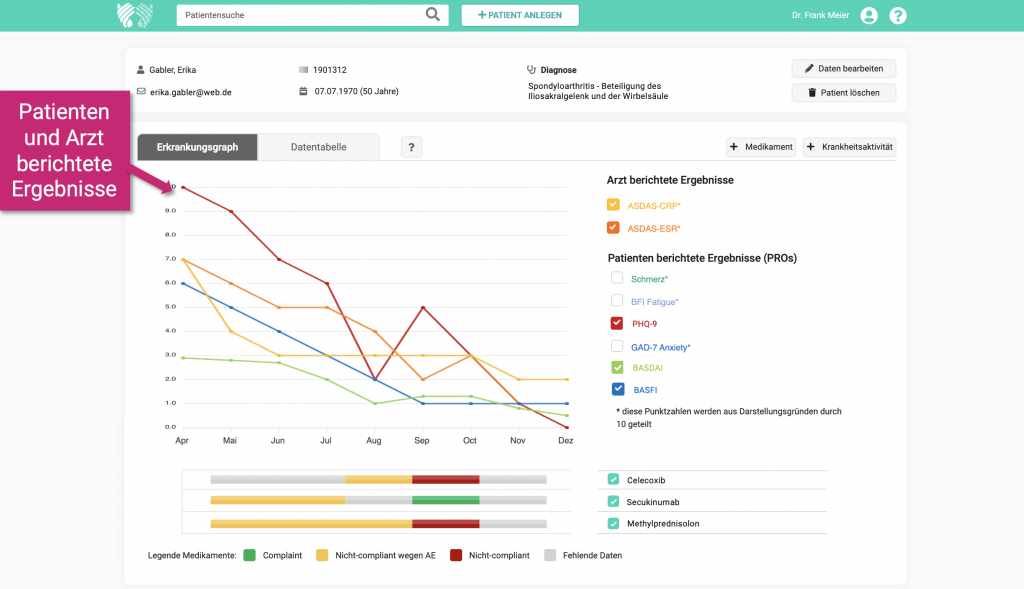Click the calendar icon beside birthdate

tap(303, 92)
